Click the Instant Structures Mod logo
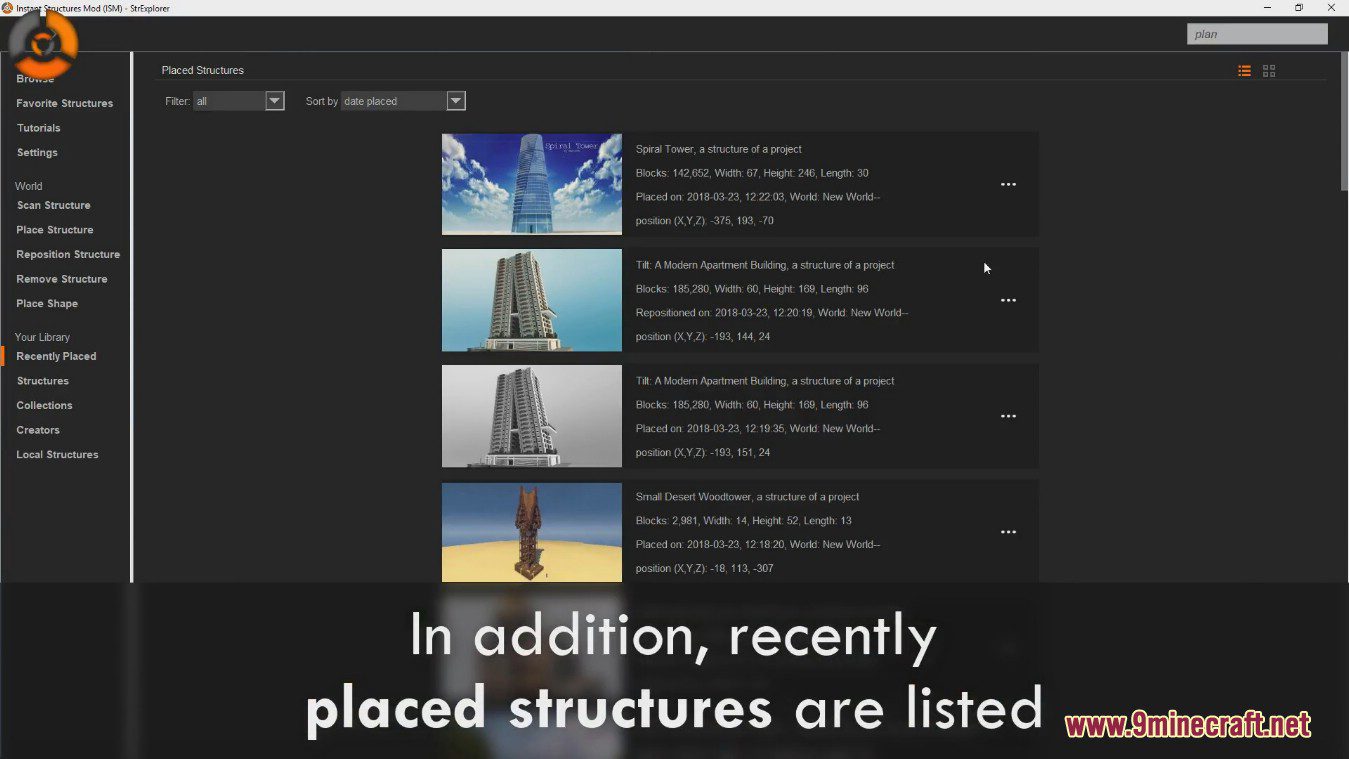 point(44,44)
